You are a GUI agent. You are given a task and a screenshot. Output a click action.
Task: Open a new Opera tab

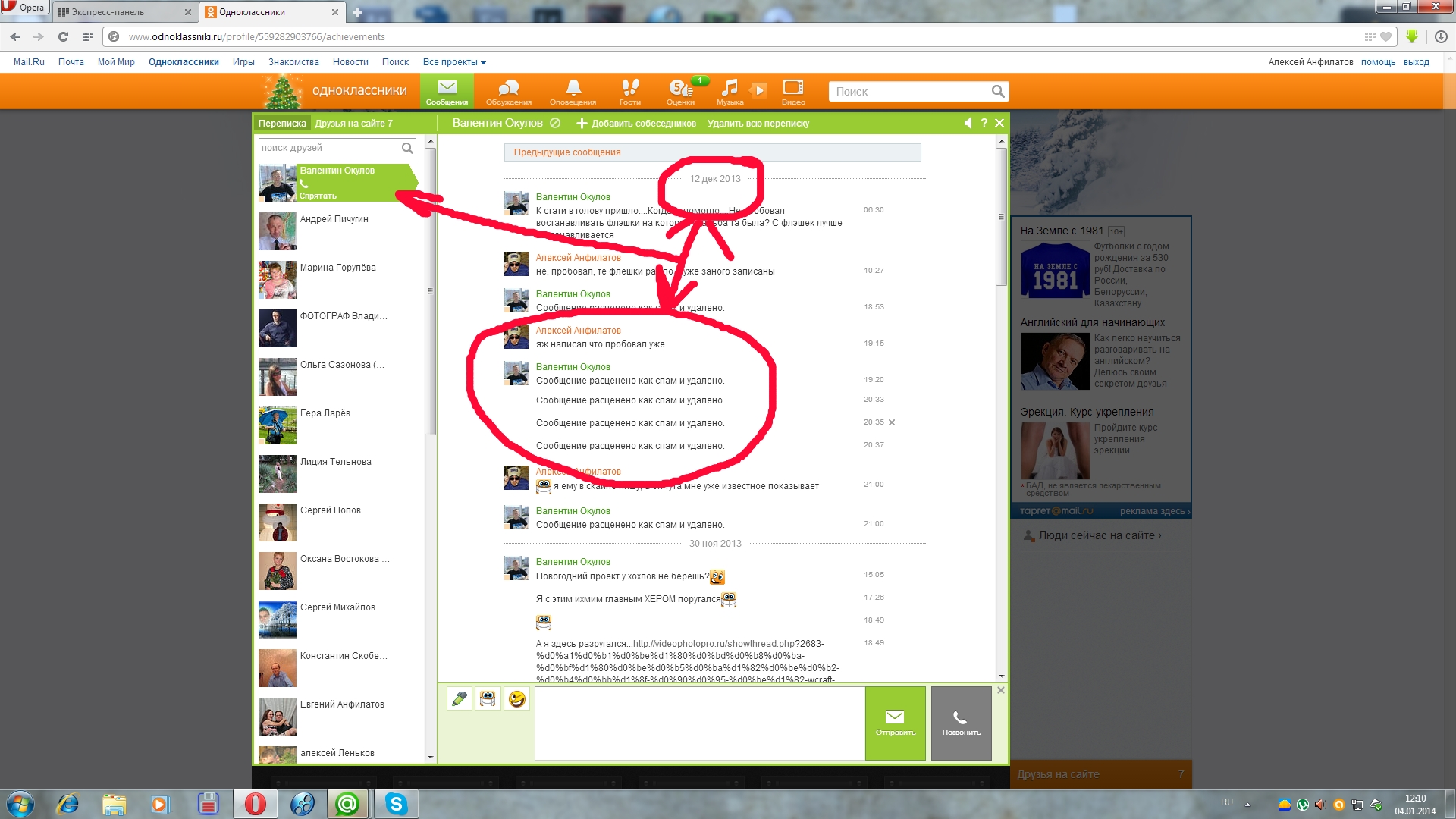358,12
